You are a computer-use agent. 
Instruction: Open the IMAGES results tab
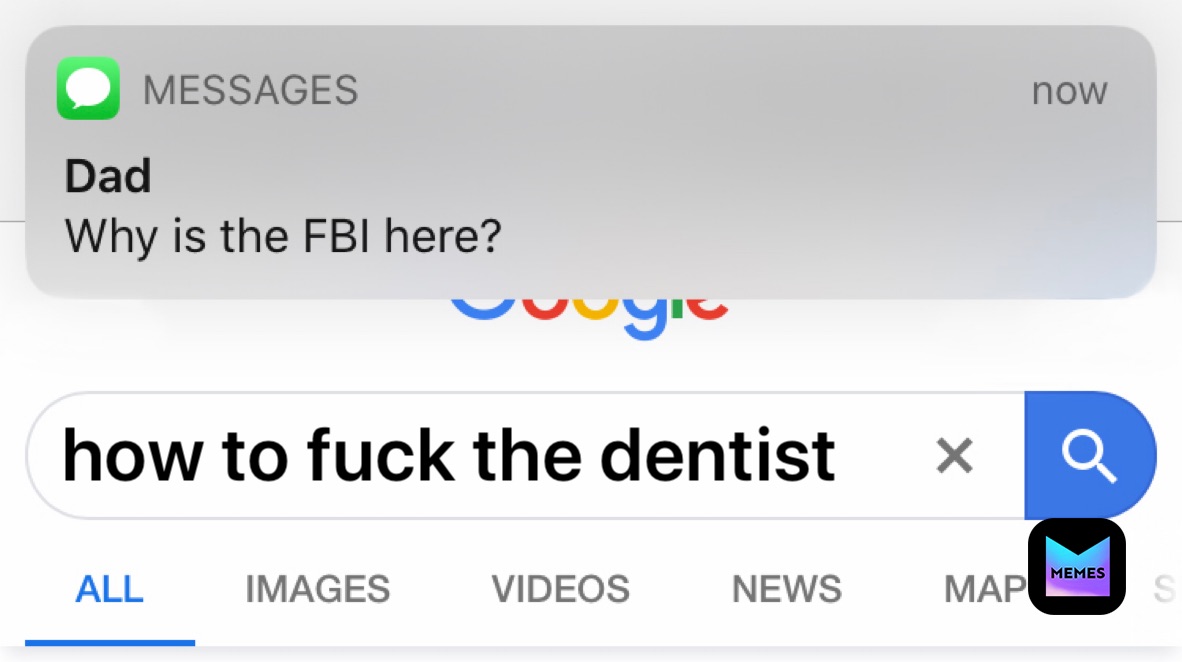[x=317, y=589]
